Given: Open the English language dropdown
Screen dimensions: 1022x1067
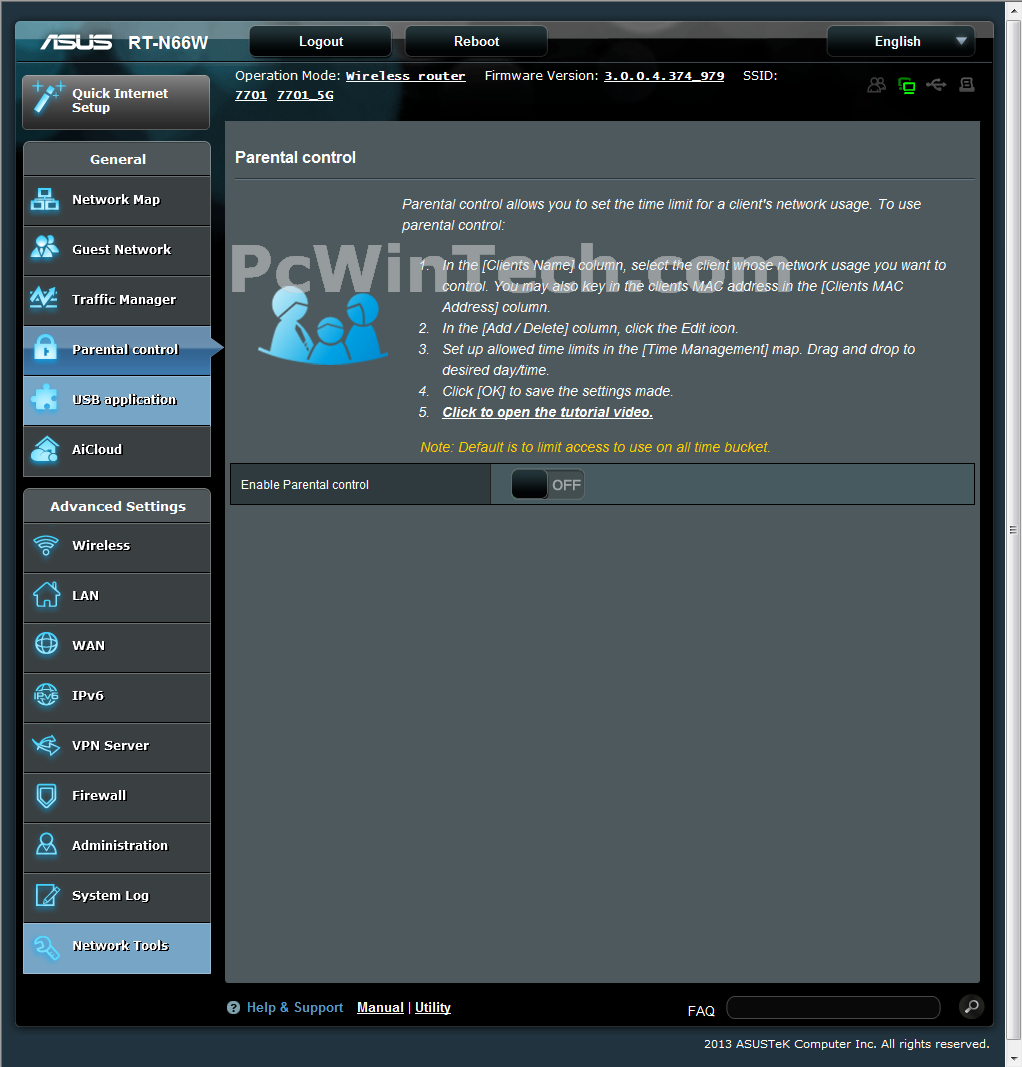Looking at the screenshot, I should click(900, 42).
